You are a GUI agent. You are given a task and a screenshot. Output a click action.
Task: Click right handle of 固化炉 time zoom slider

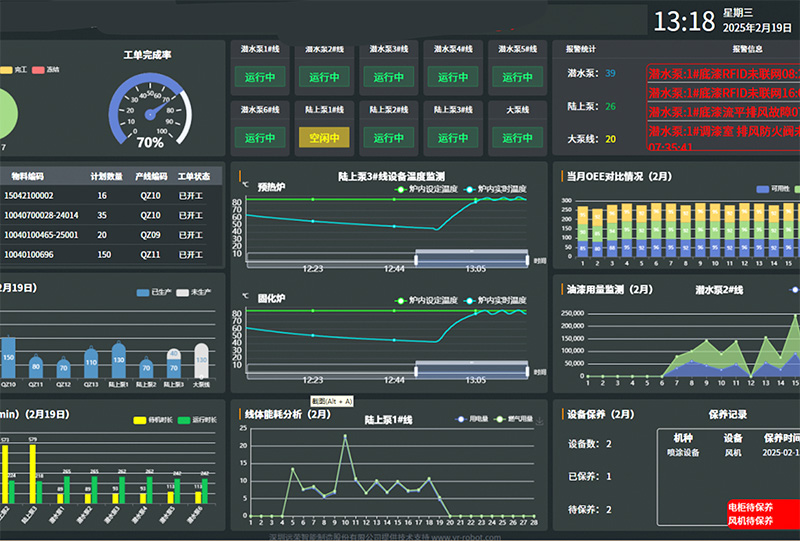pos(528,372)
